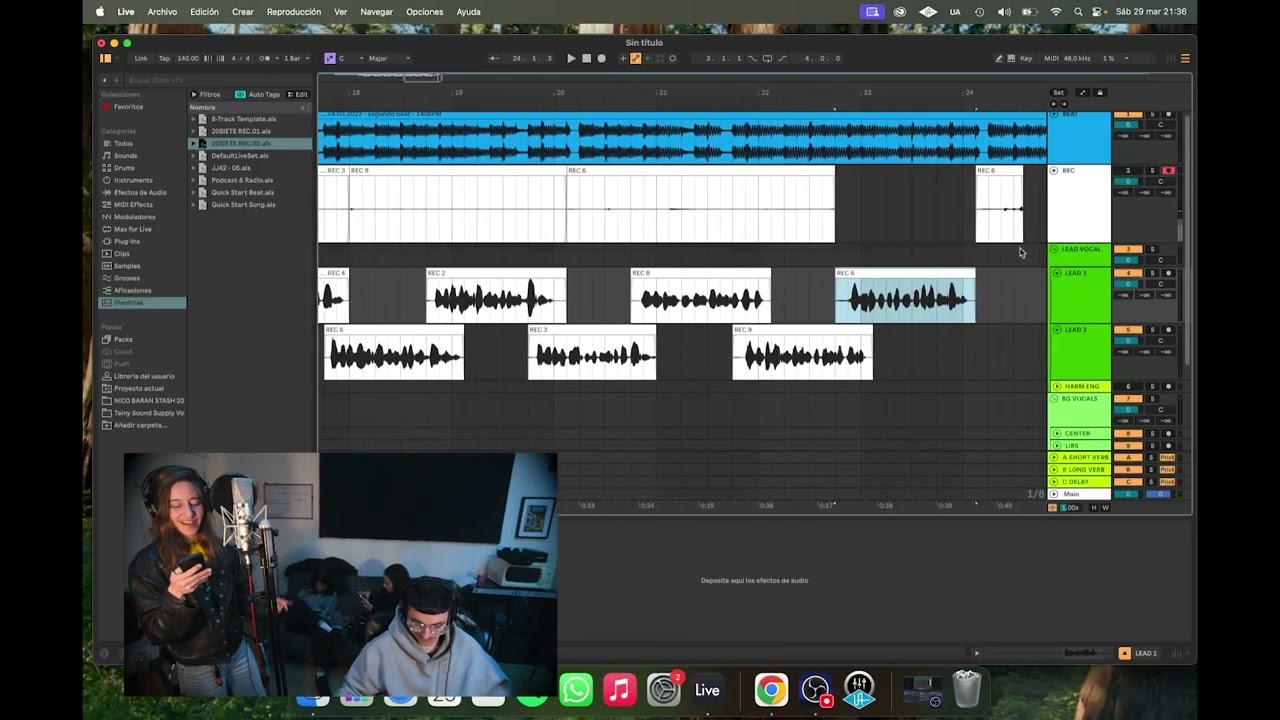Open the Edición menu
This screenshot has height=720, width=1280.
[204, 12]
